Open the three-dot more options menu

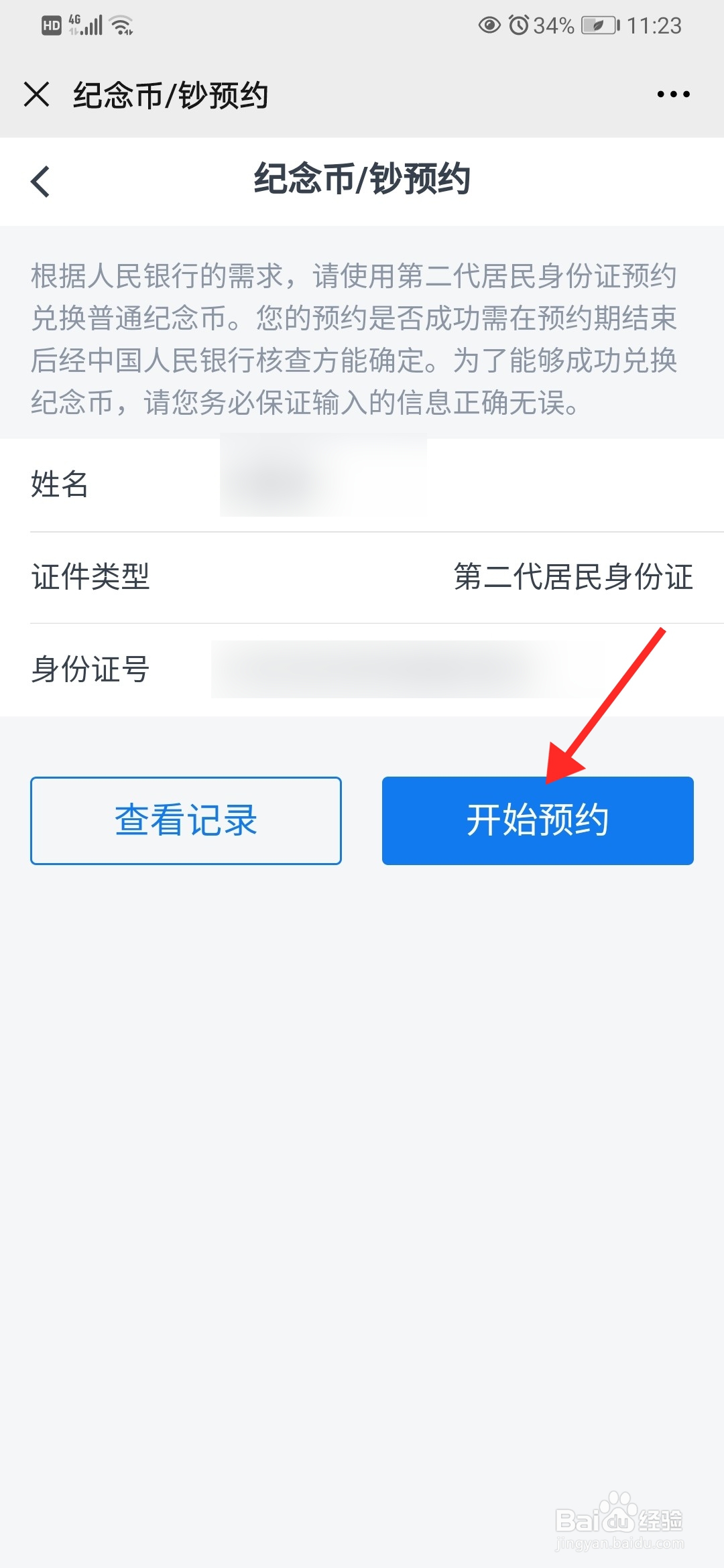(x=673, y=94)
